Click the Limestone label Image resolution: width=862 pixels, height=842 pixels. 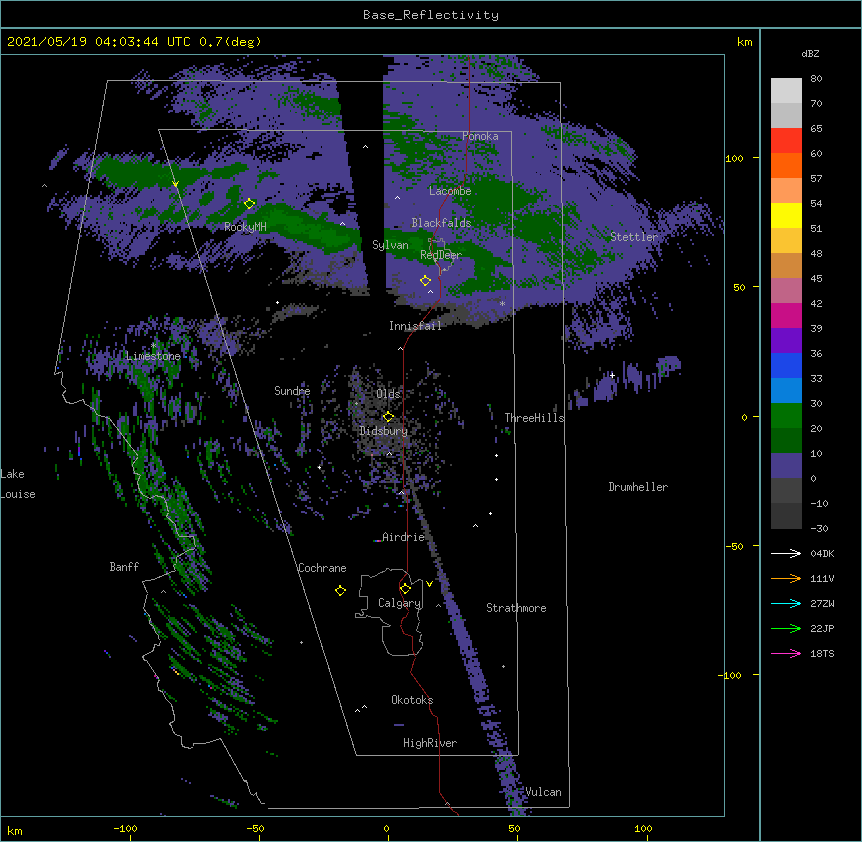pyautogui.click(x=153, y=356)
